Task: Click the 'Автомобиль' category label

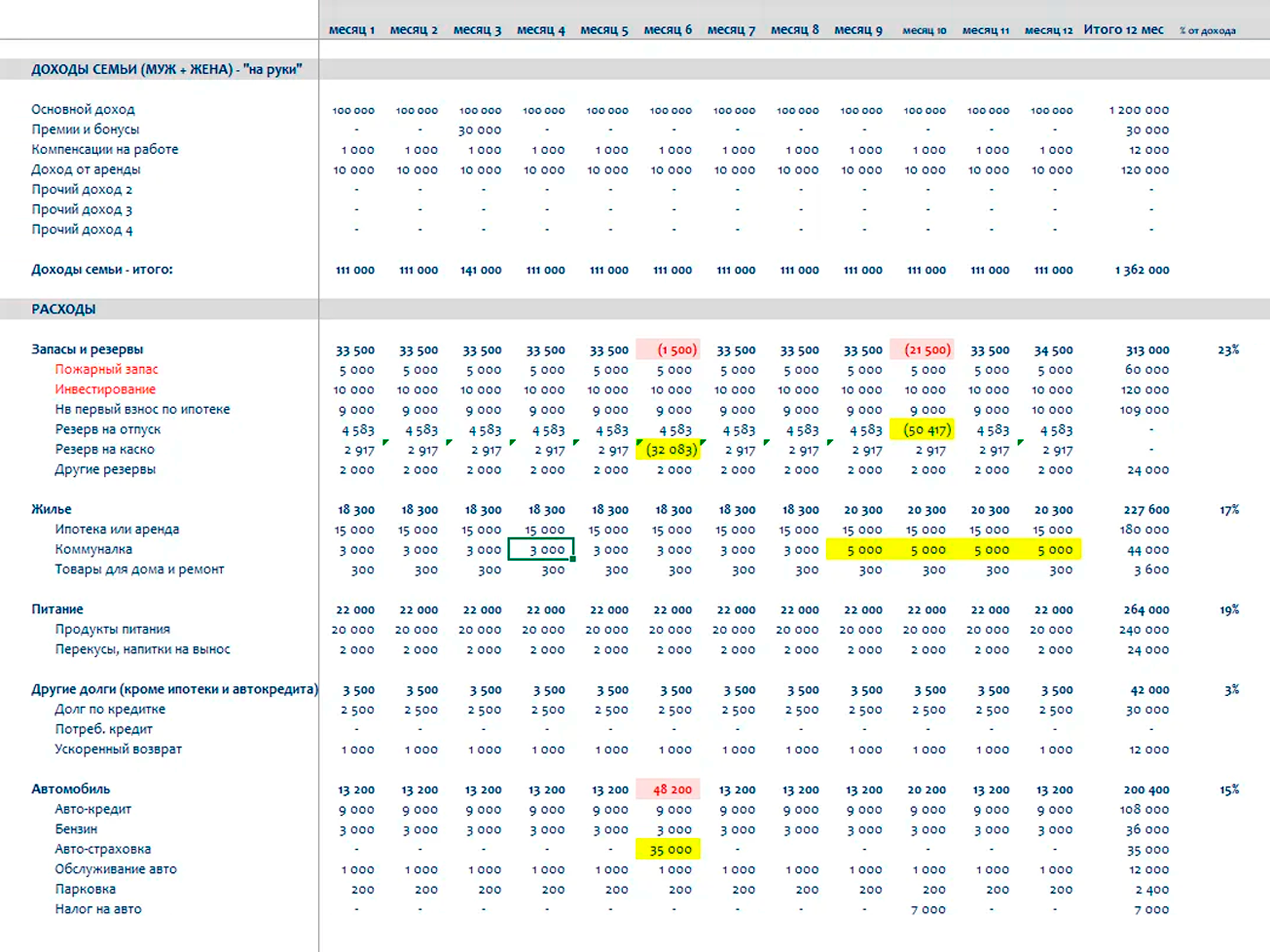Action: 70,789
